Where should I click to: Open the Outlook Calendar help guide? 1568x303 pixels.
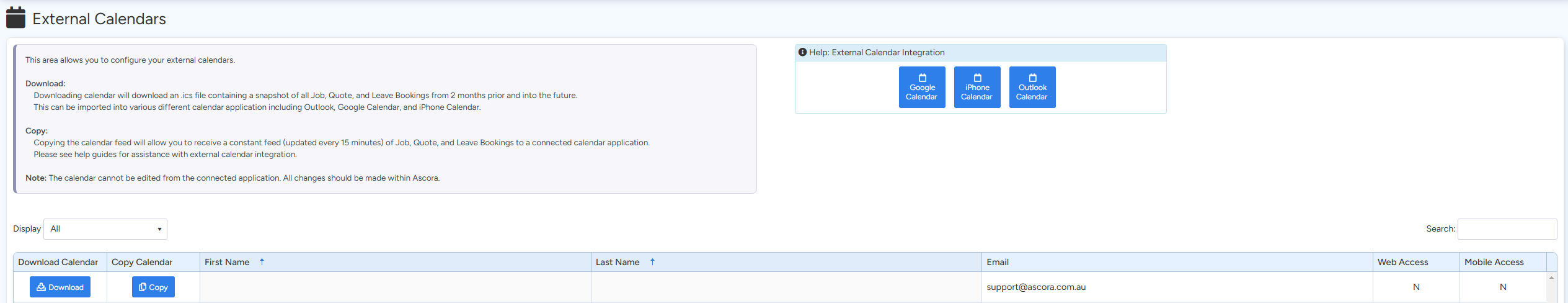point(1032,88)
